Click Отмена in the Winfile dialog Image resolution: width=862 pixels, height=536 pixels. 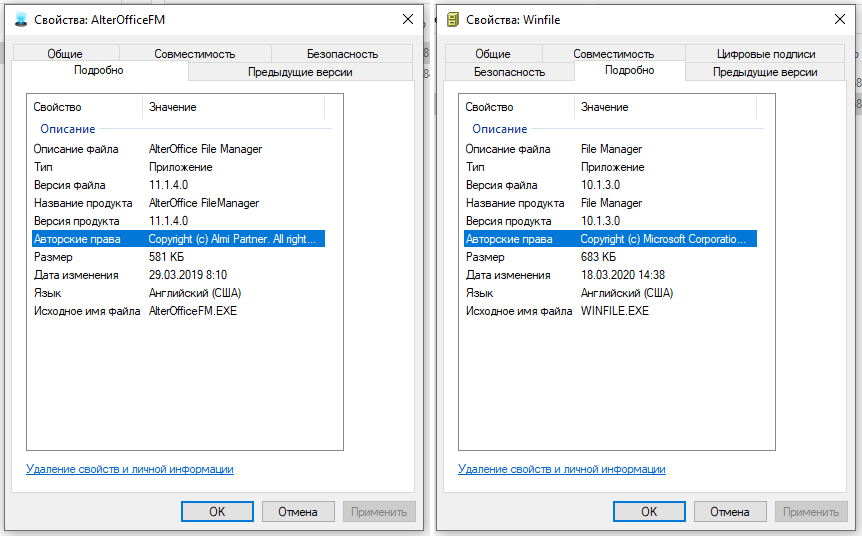coord(730,512)
